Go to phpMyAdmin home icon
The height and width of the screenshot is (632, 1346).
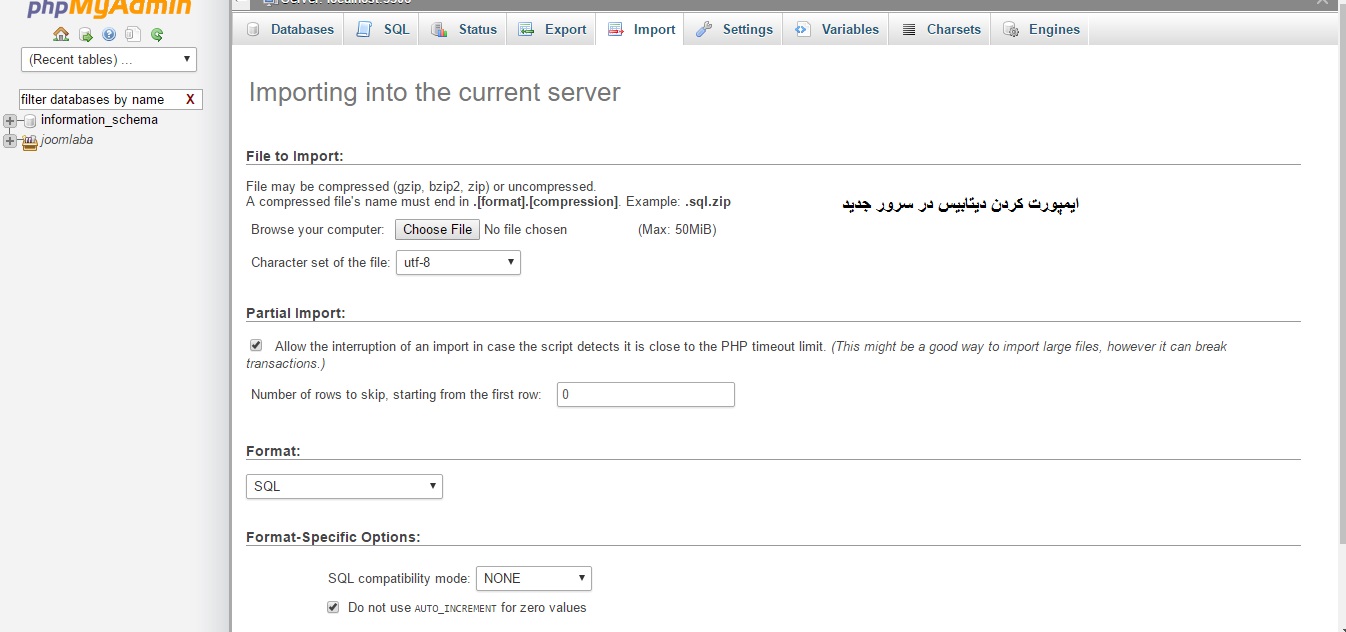[x=61, y=35]
